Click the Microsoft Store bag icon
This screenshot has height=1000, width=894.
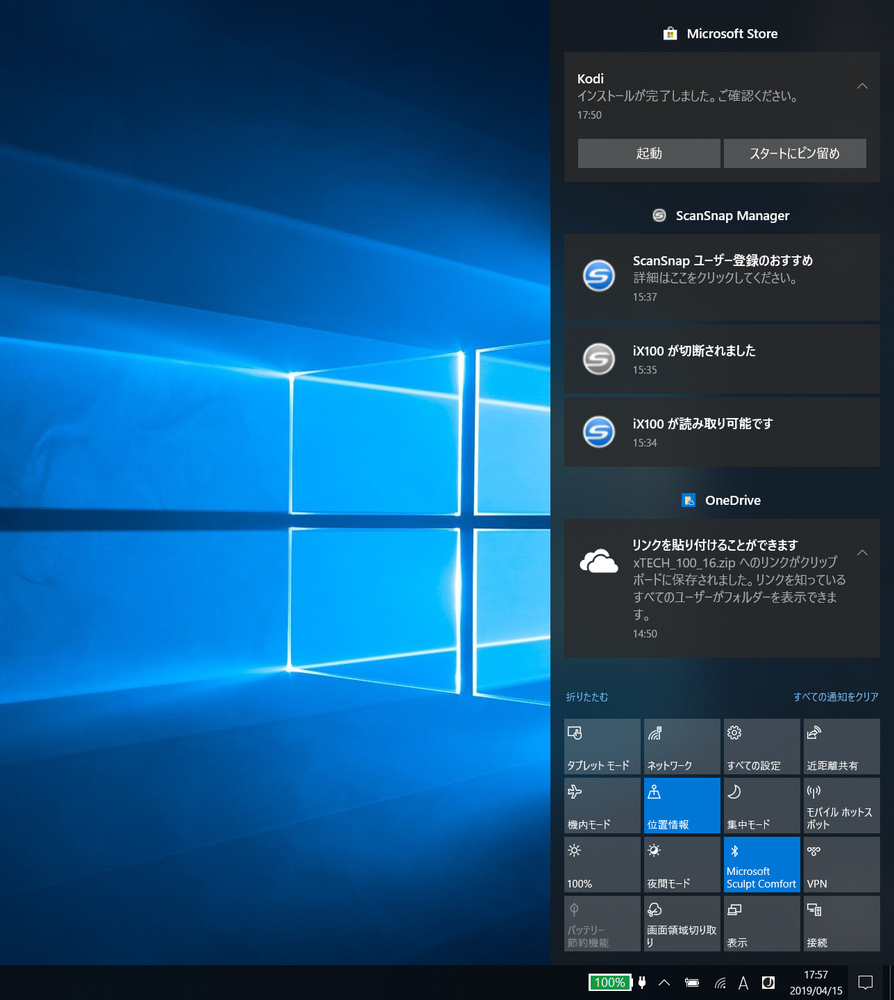pos(668,33)
